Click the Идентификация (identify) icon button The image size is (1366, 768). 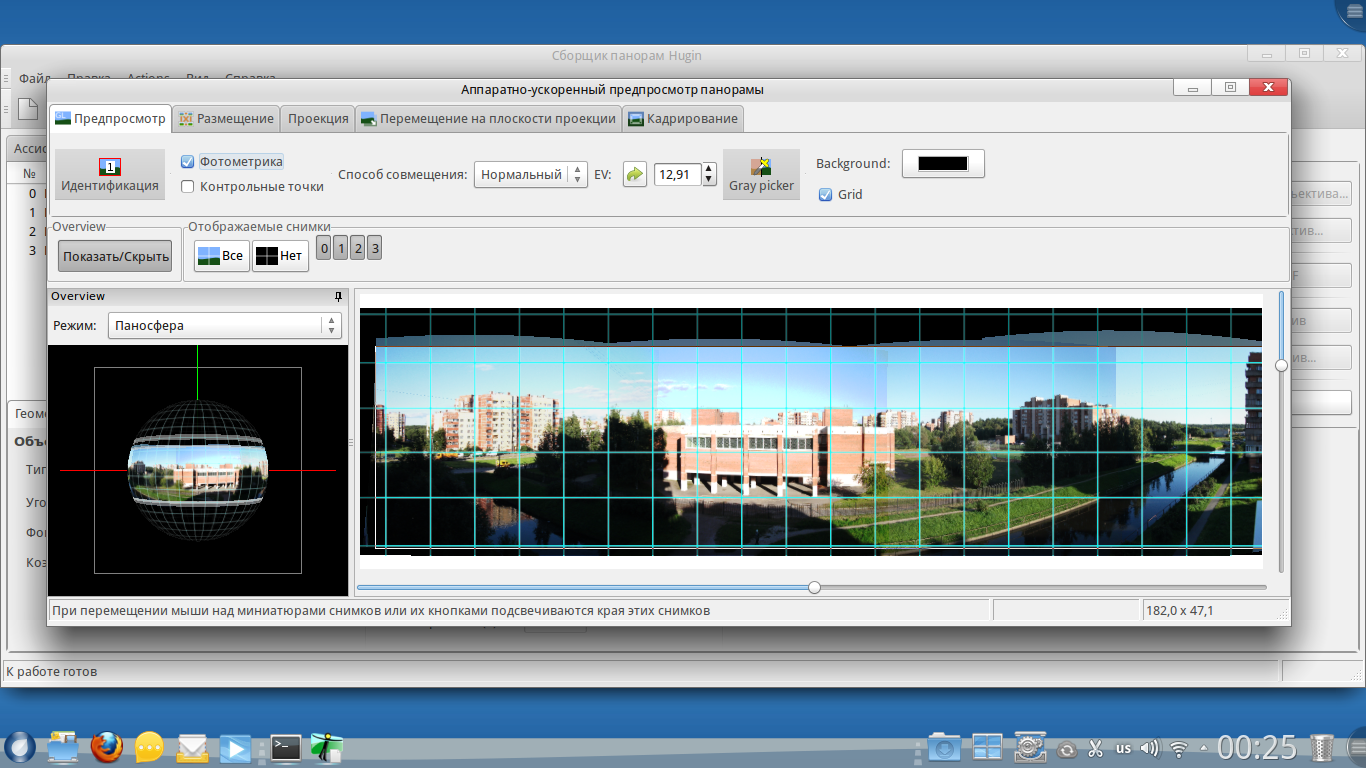pos(109,175)
